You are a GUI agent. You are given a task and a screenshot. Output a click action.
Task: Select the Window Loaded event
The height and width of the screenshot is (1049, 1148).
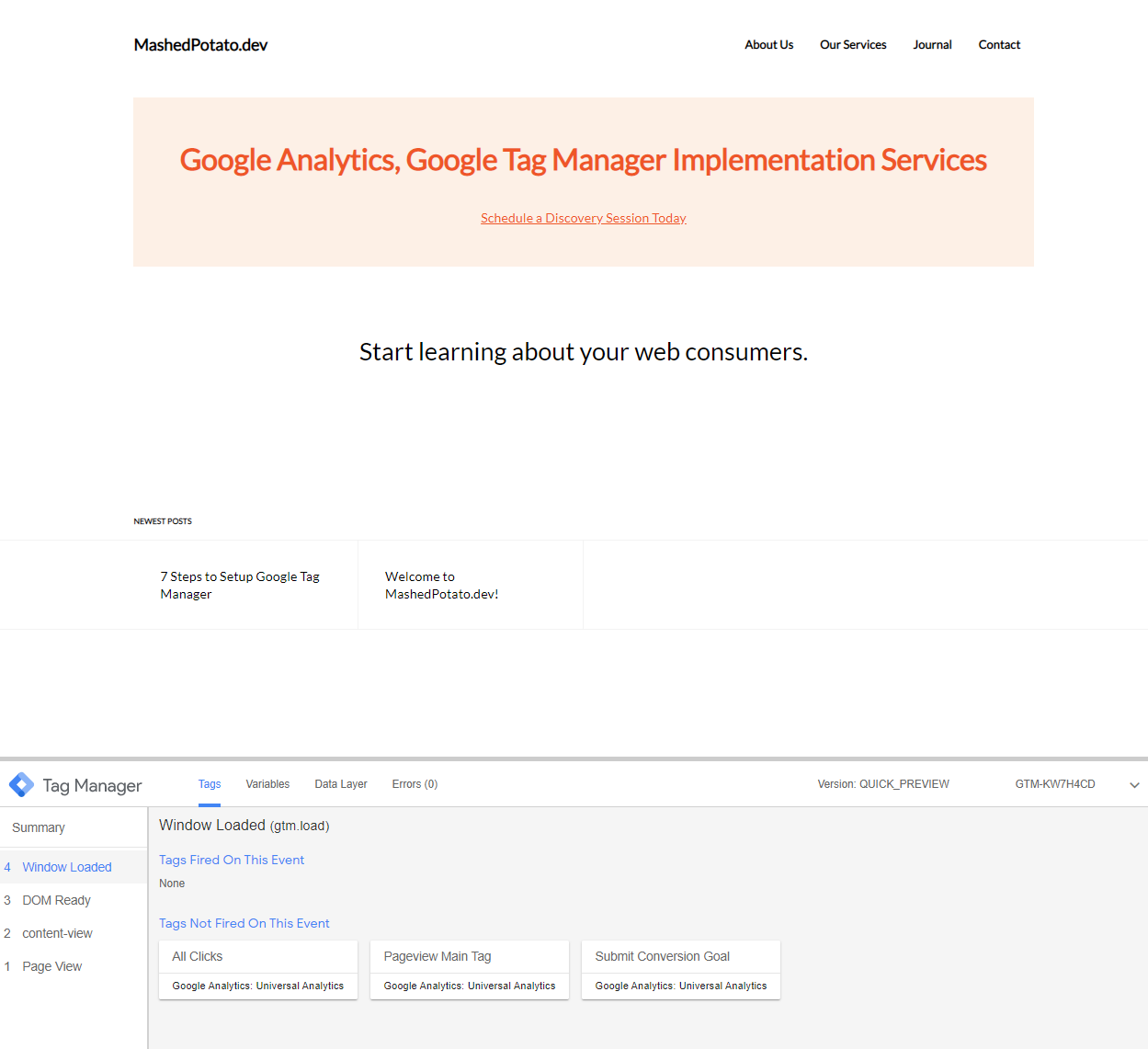click(74, 867)
